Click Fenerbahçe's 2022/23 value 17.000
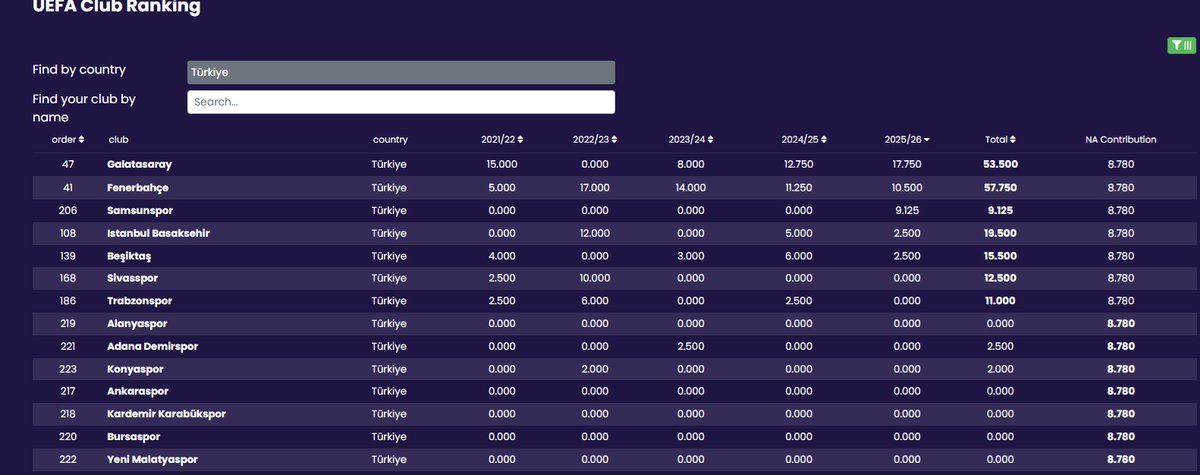 click(594, 188)
